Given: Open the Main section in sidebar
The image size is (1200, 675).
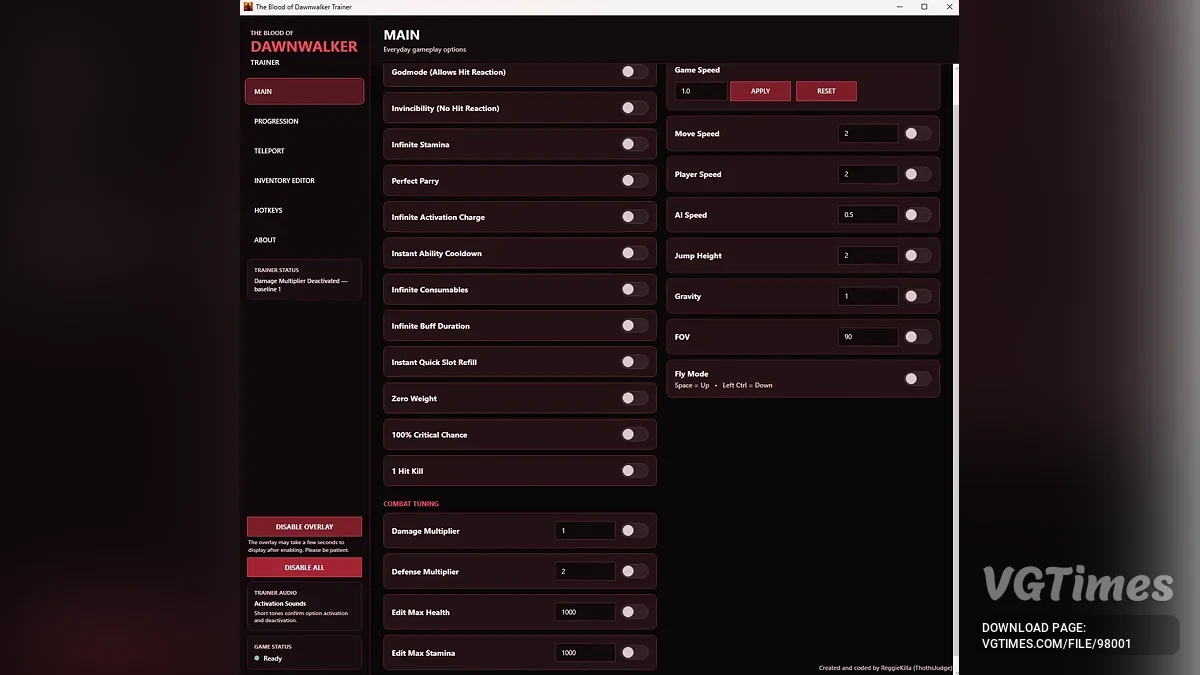Looking at the screenshot, I should click(x=304, y=91).
